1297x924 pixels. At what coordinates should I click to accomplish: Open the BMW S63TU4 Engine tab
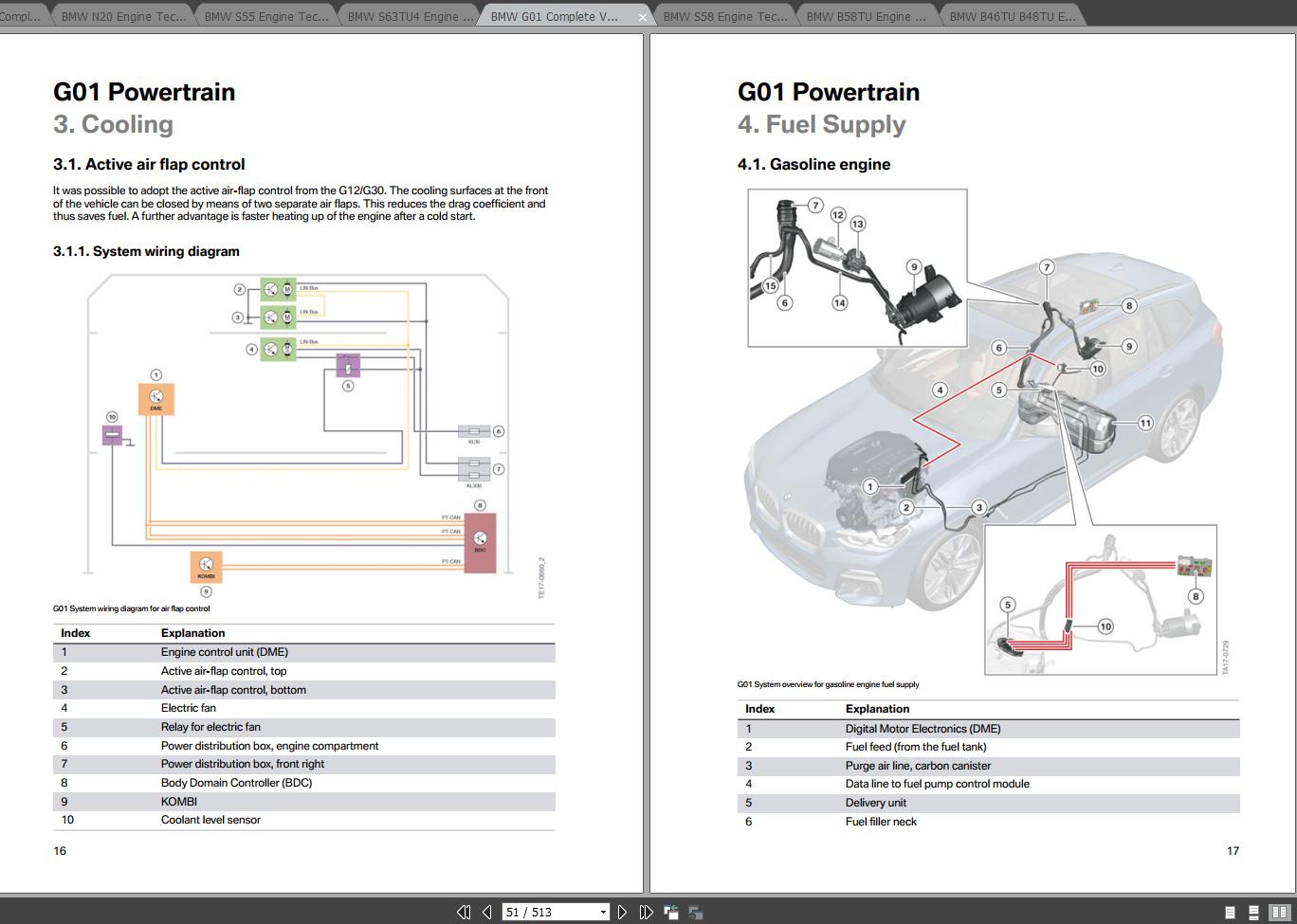[x=408, y=15]
